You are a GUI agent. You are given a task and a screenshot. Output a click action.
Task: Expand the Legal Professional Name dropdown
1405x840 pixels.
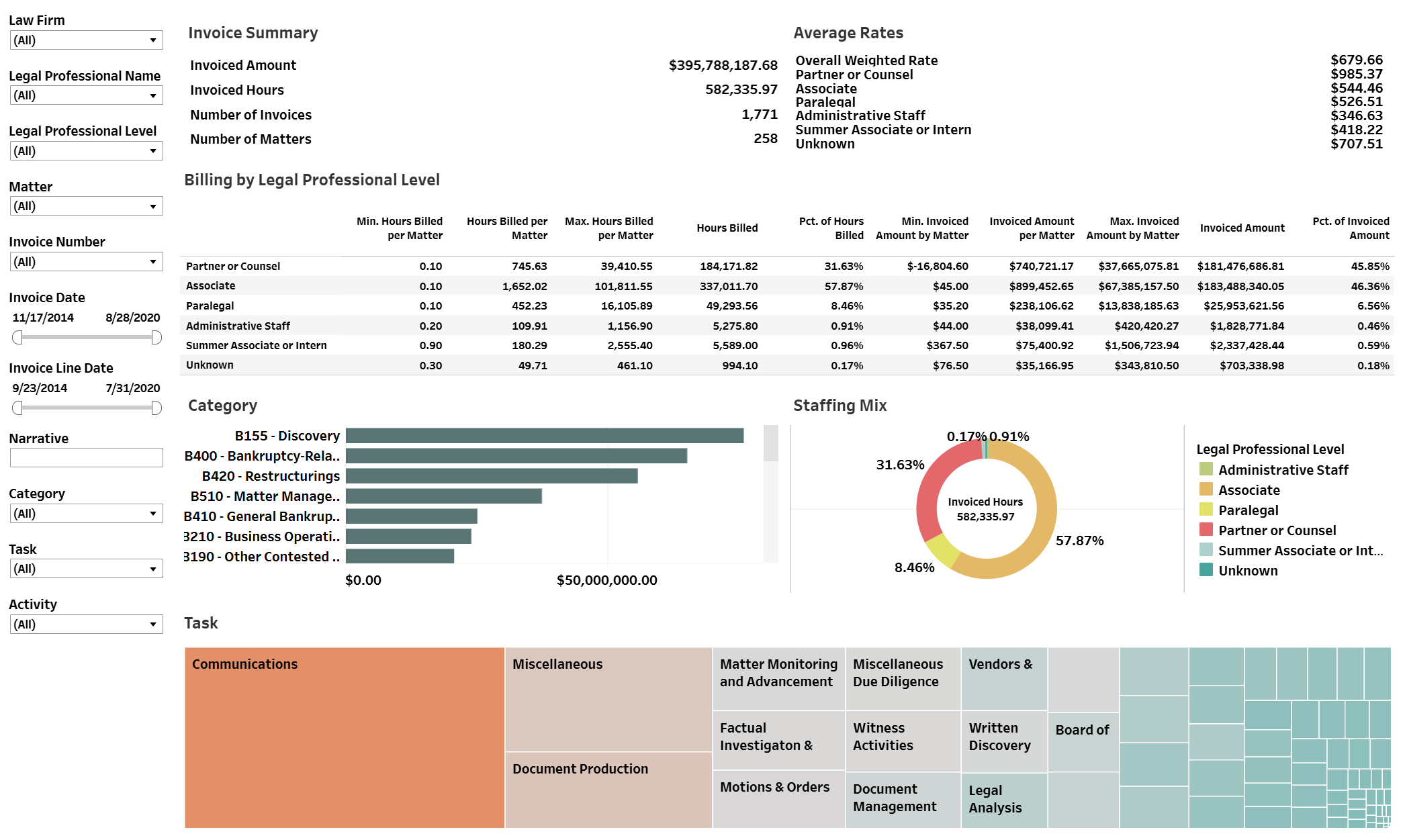click(x=86, y=96)
